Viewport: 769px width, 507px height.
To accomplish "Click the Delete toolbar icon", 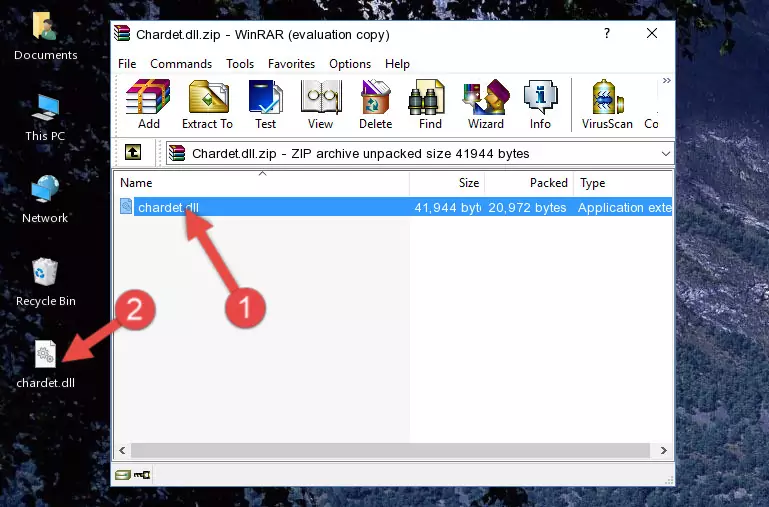I will [375, 104].
